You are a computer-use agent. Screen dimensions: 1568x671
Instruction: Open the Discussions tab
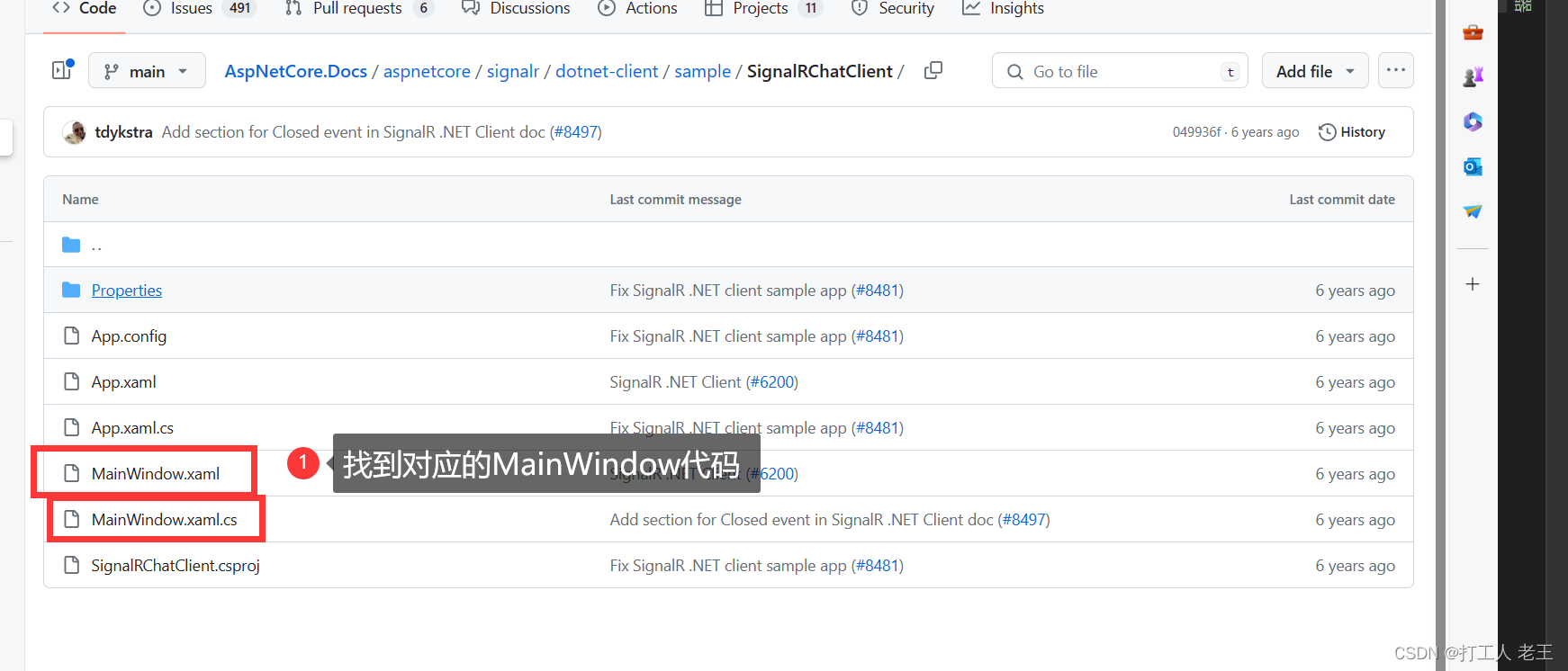click(x=516, y=8)
